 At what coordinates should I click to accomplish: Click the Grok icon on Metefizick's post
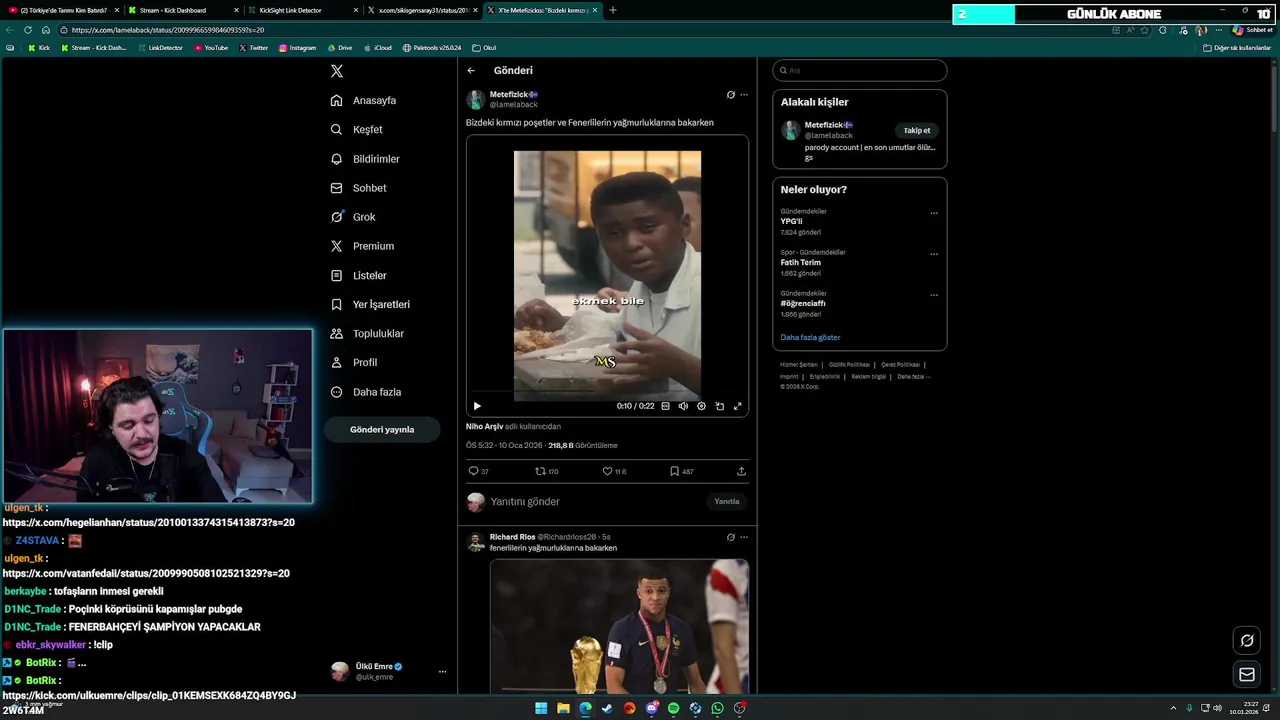(x=730, y=95)
